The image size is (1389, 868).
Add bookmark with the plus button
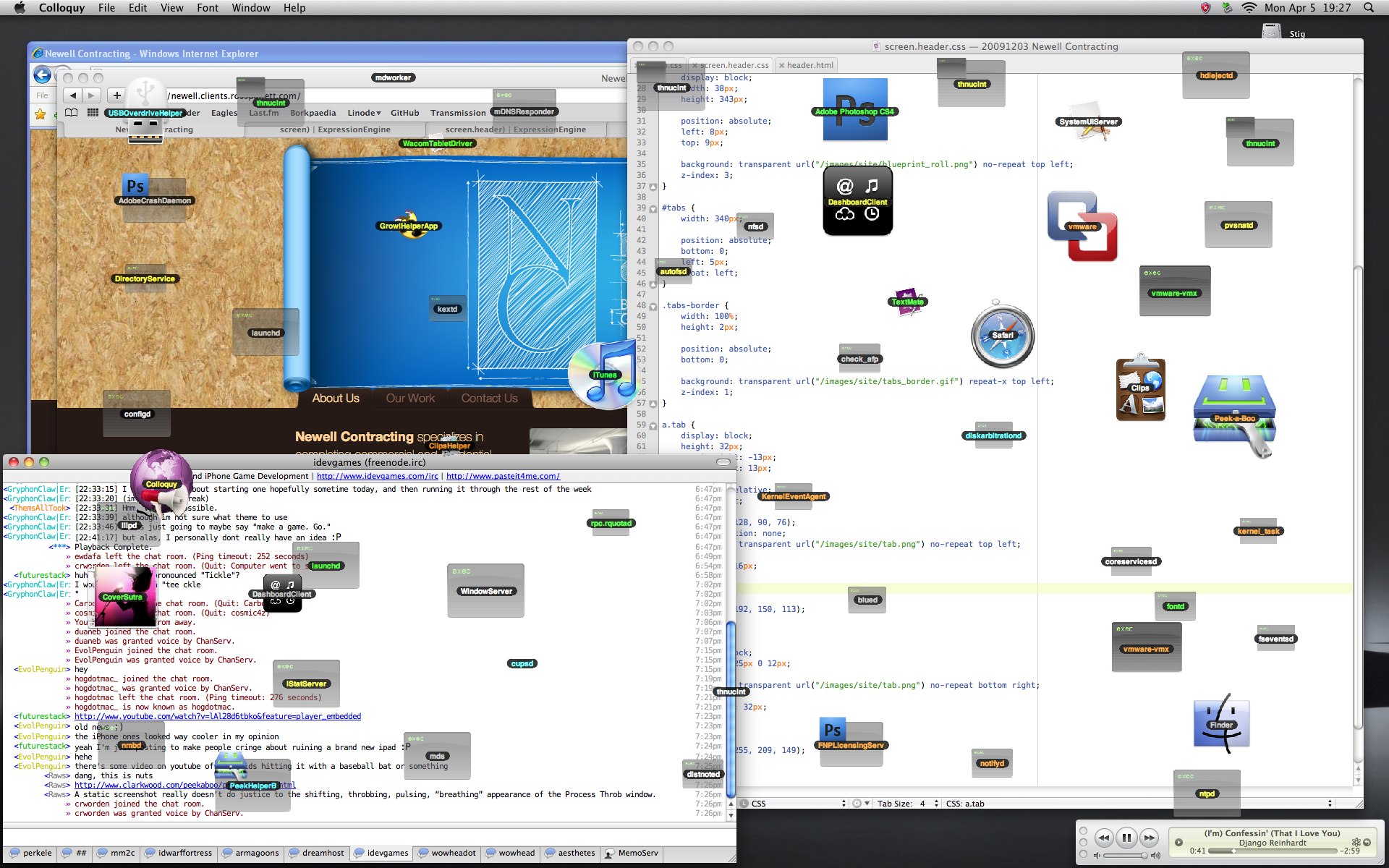tap(116, 95)
